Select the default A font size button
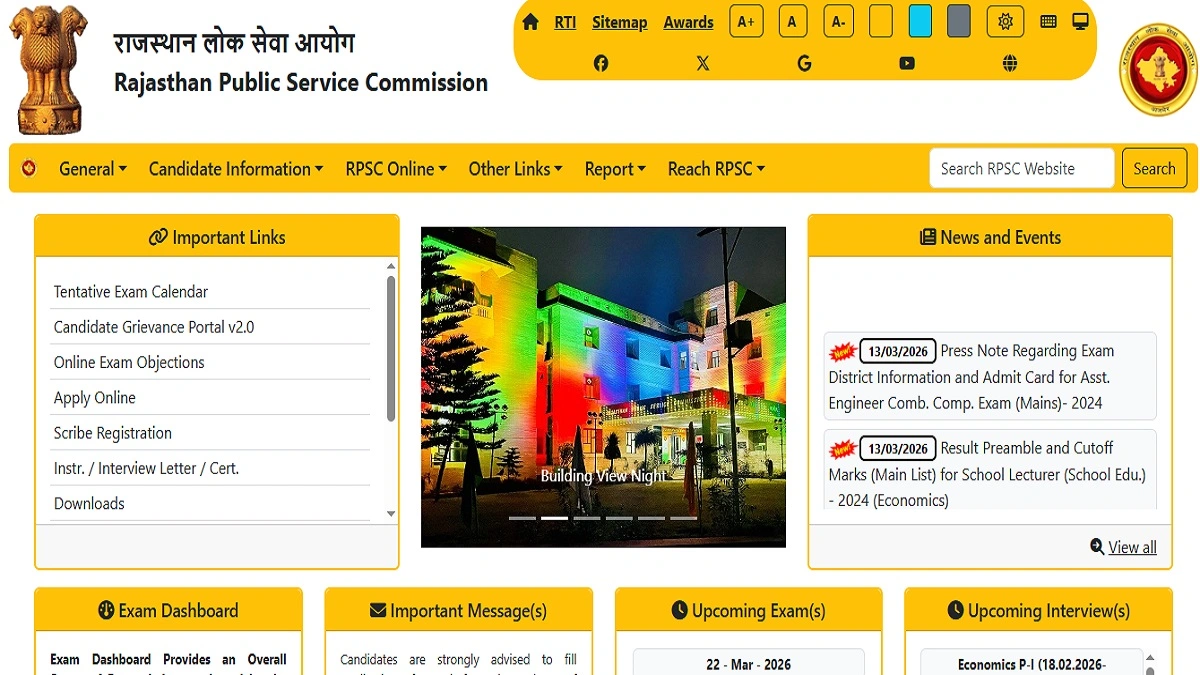This screenshot has height=675, width=1200. [792, 20]
